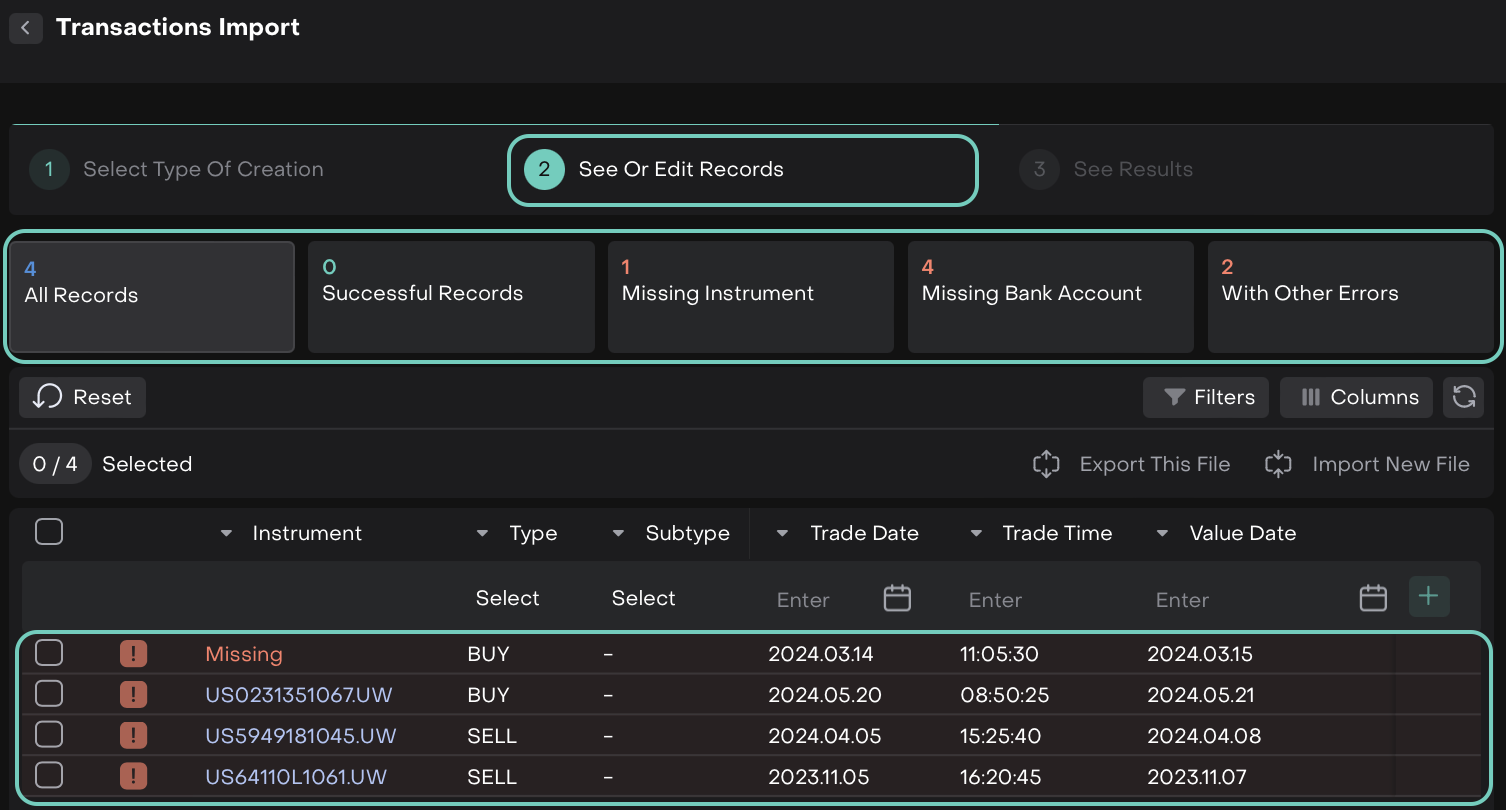This screenshot has height=810, width=1506.
Task: Click the green plus add-row icon
Action: click(x=1428, y=597)
